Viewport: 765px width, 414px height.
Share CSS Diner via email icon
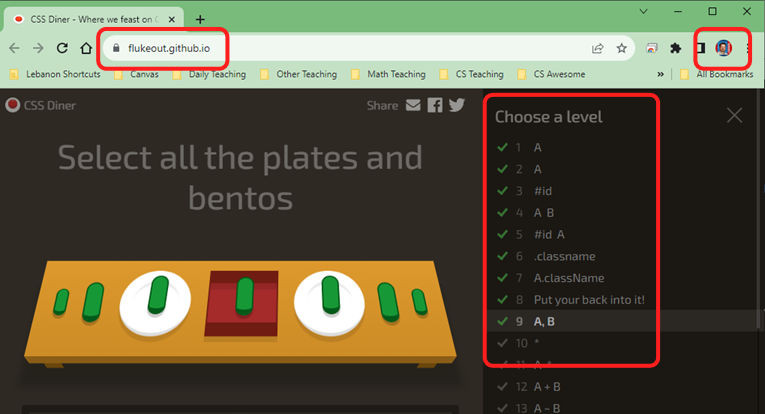click(413, 105)
